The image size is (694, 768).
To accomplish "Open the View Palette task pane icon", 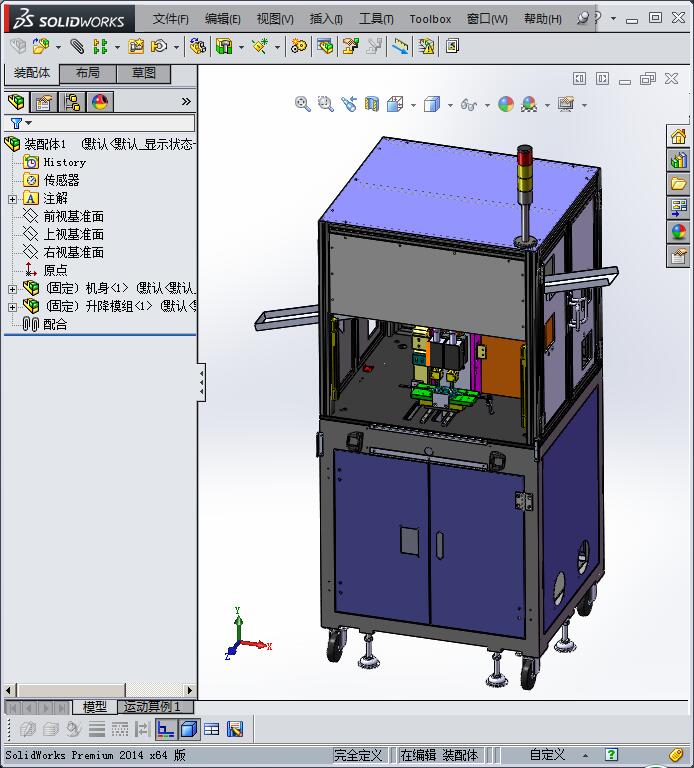I will pos(678,208).
